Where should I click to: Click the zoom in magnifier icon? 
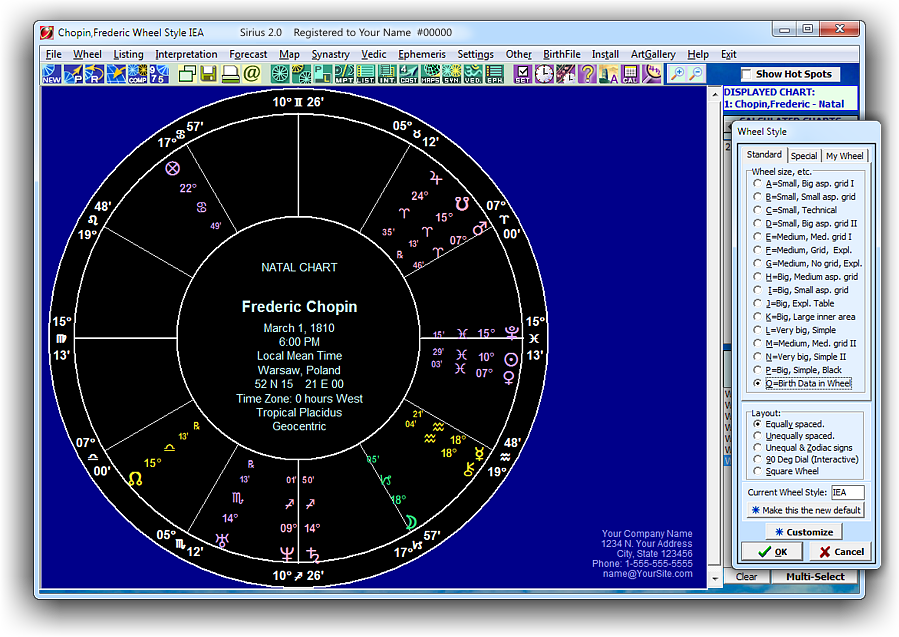tap(677, 74)
